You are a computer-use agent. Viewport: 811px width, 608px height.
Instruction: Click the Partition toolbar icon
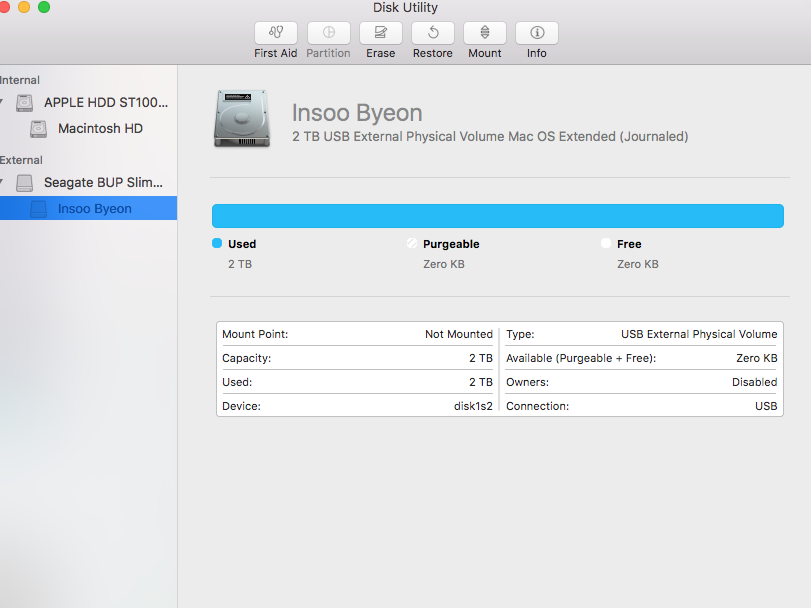click(x=328, y=33)
